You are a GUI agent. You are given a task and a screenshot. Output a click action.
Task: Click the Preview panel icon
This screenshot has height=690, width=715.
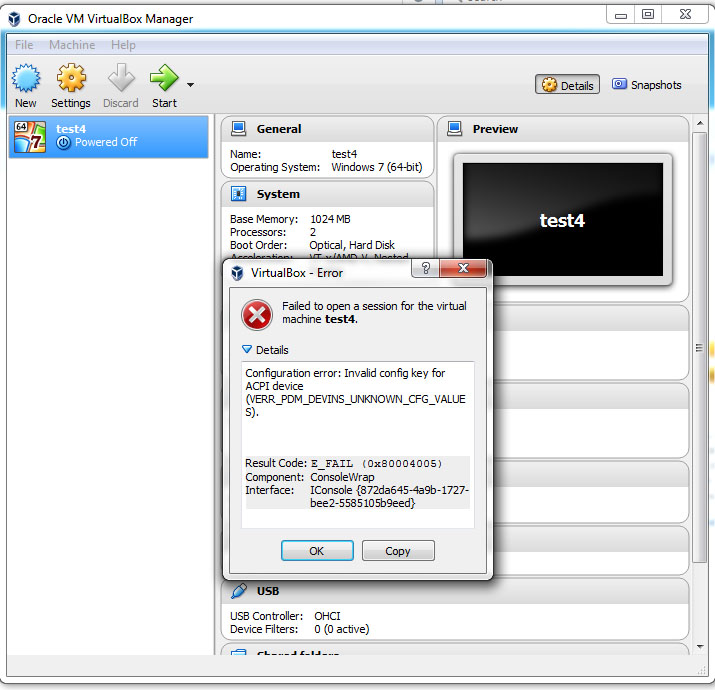(455, 129)
